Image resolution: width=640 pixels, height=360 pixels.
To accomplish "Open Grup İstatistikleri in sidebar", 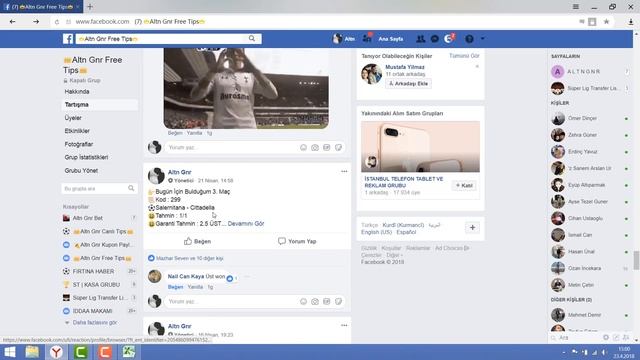I will [x=86, y=157].
